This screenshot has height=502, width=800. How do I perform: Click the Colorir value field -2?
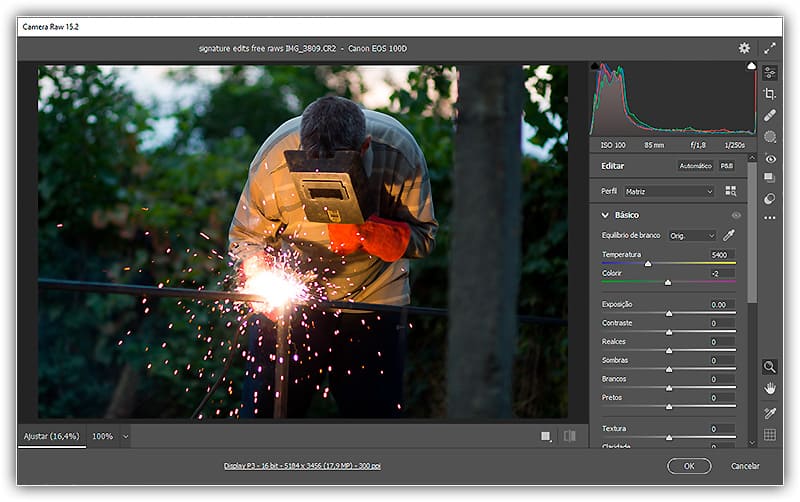[721, 273]
